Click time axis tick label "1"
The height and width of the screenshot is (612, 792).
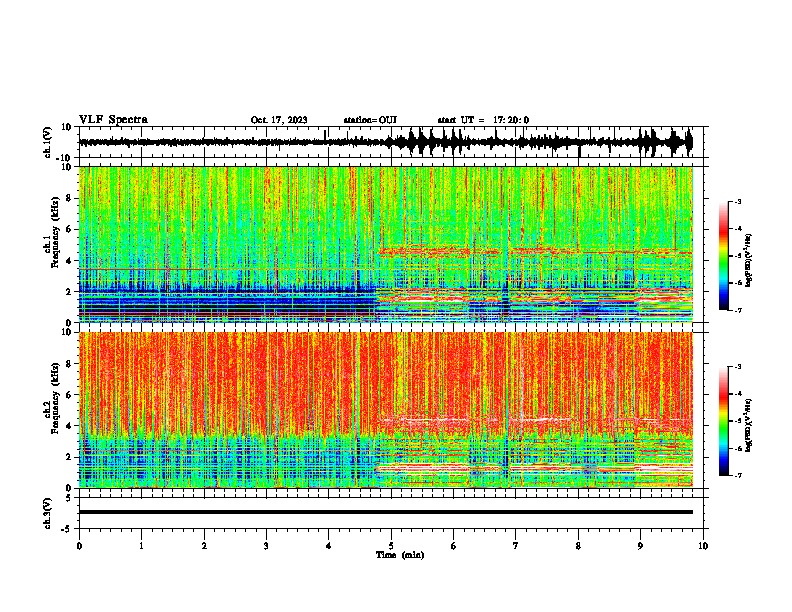click(x=141, y=545)
